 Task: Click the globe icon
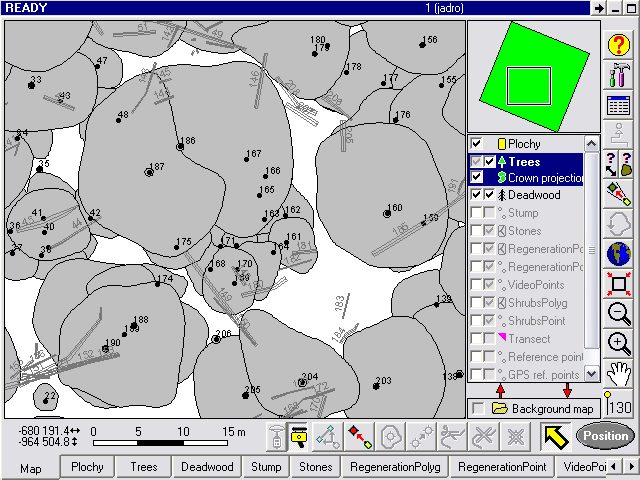(x=619, y=251)
